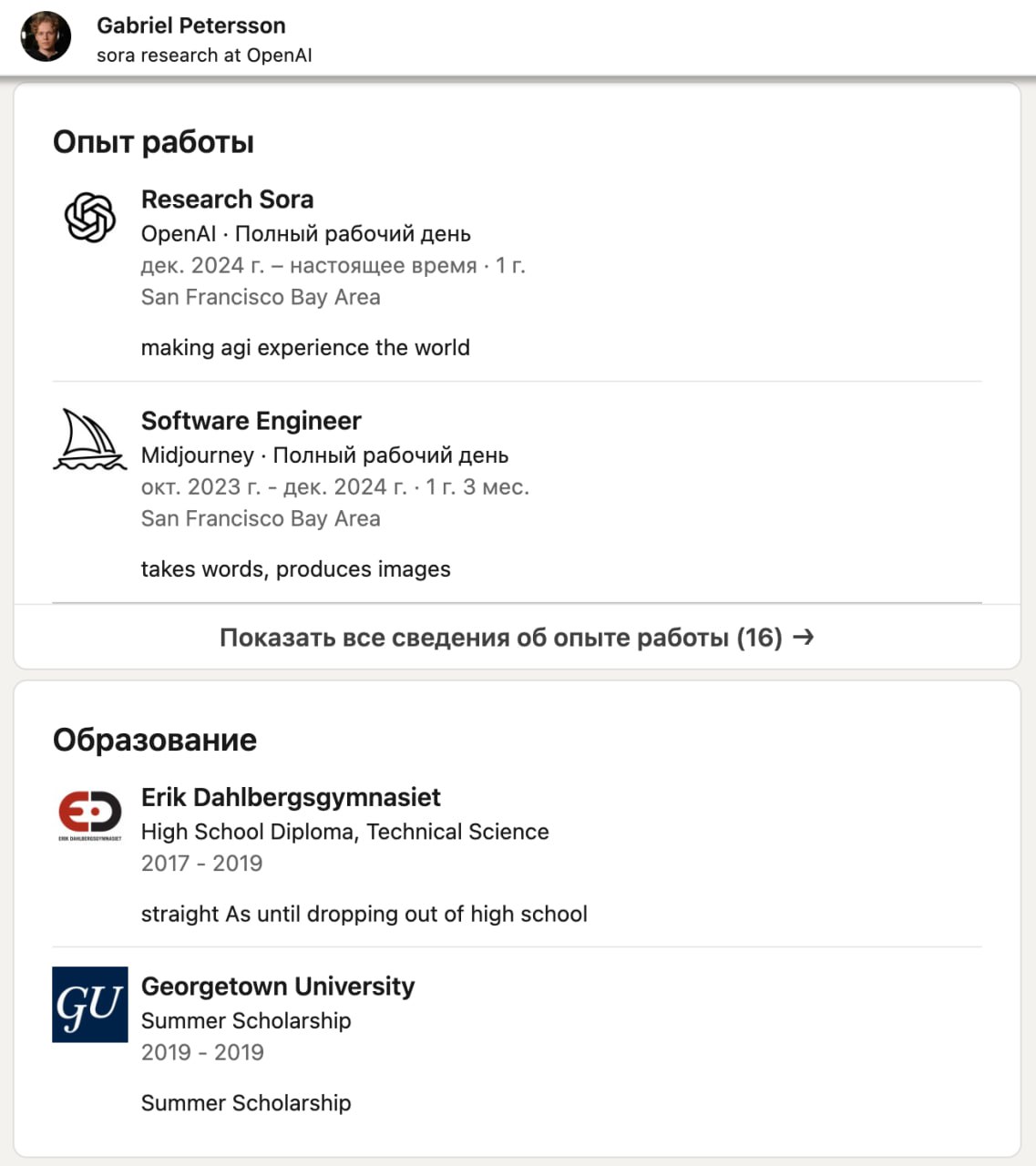Image resolution: width=1036 pixels, height=1166 pixels.
Task: Click the Gabriel Petersson name in header
Action: 190,26
